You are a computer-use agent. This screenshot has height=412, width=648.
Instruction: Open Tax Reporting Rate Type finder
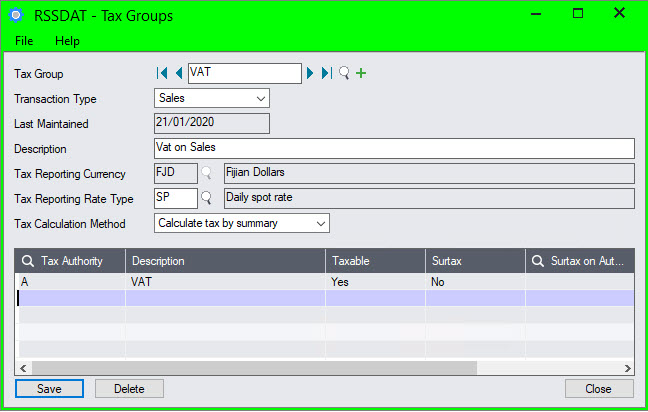pos(206,198)
